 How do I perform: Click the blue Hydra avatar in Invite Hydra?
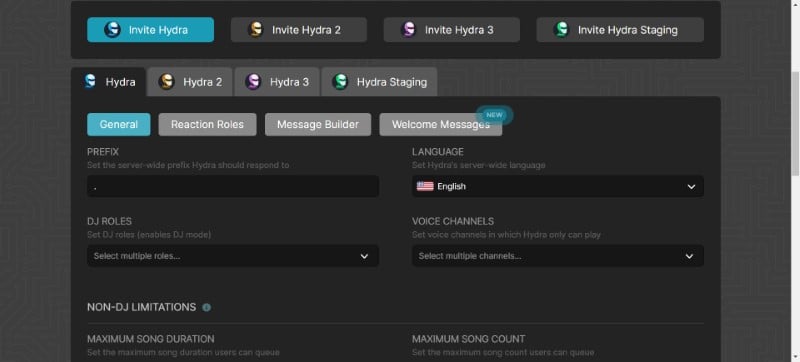coord(112,30)
